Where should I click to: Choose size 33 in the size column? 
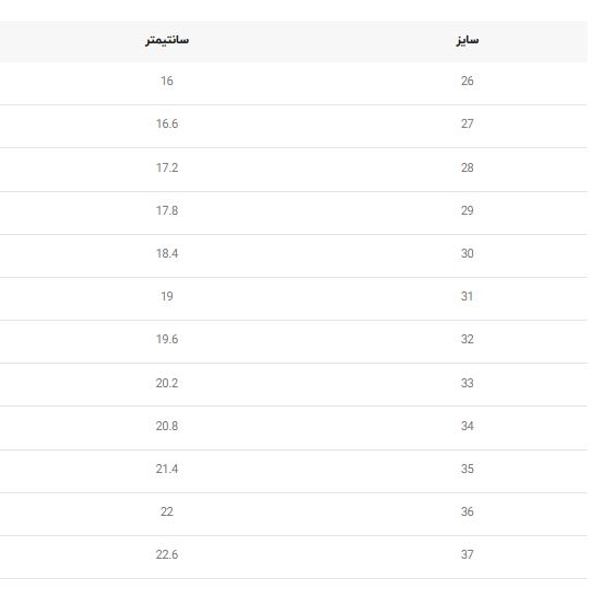click(x=467, y=383)
